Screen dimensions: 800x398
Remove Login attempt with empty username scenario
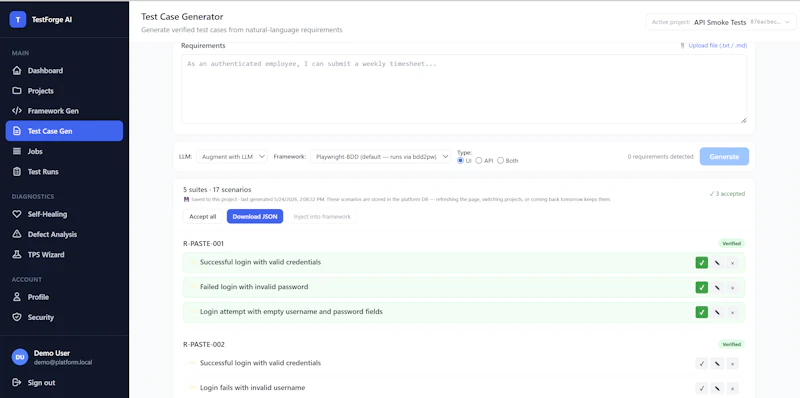point(732,312)
